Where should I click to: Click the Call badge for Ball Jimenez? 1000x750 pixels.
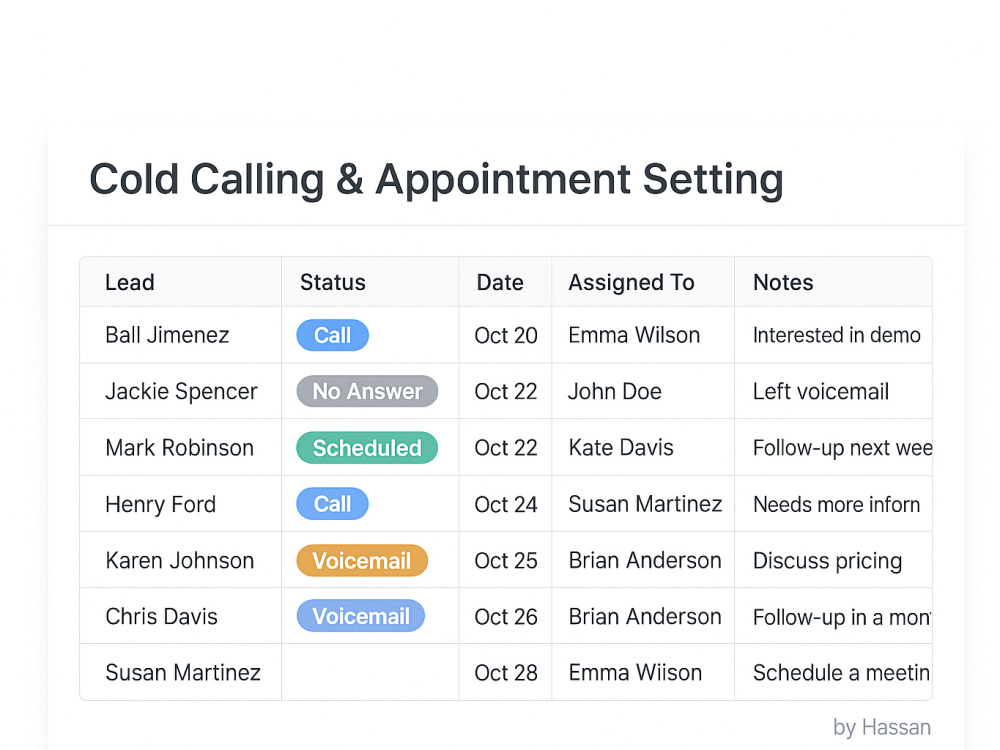[x=332, y=335]
